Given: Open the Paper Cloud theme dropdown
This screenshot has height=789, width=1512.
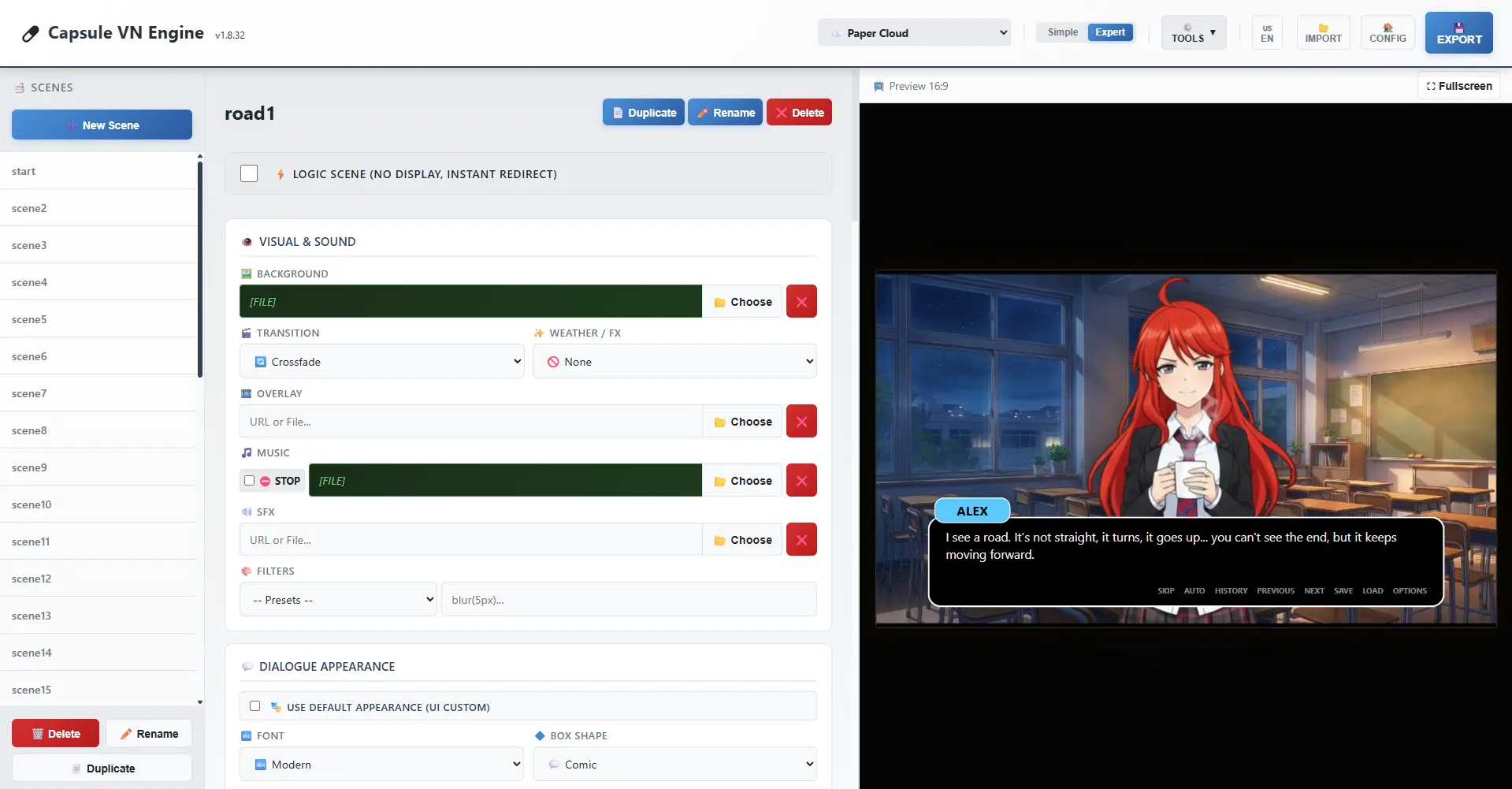Looking at the screenshot, I should (x=914, y=33).
